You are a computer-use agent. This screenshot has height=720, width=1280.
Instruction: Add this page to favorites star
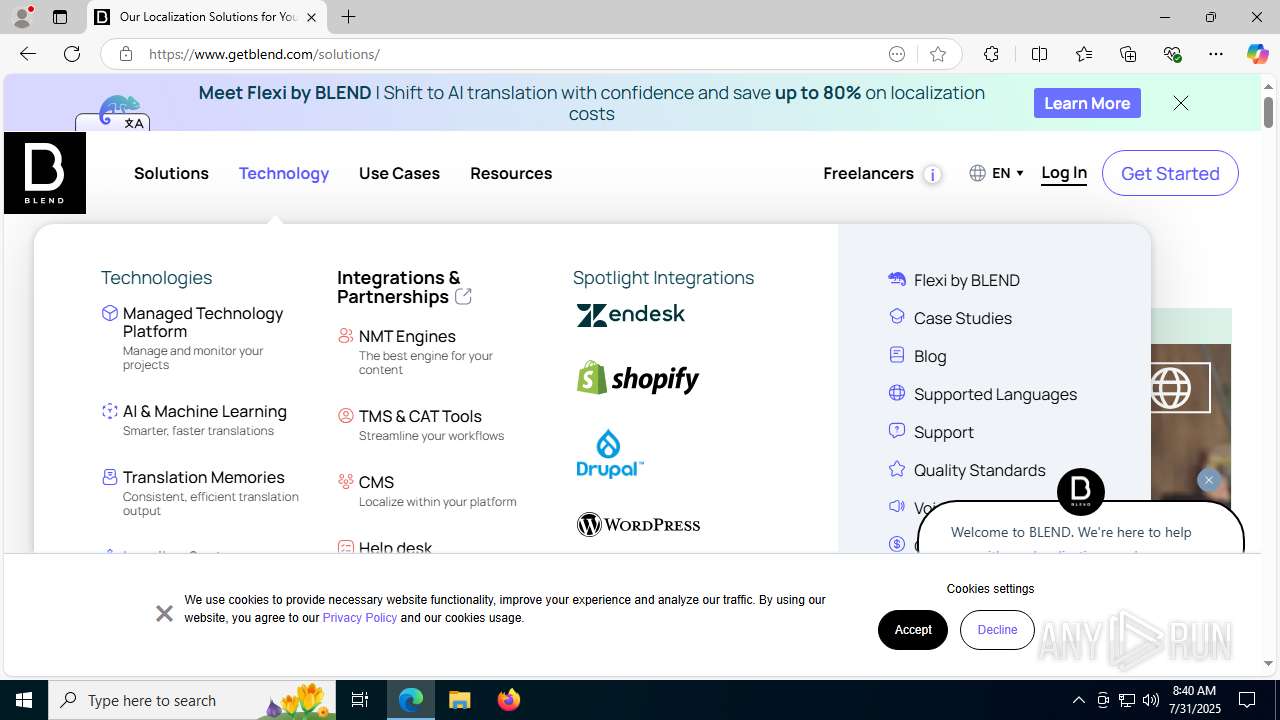click(937, 54)
